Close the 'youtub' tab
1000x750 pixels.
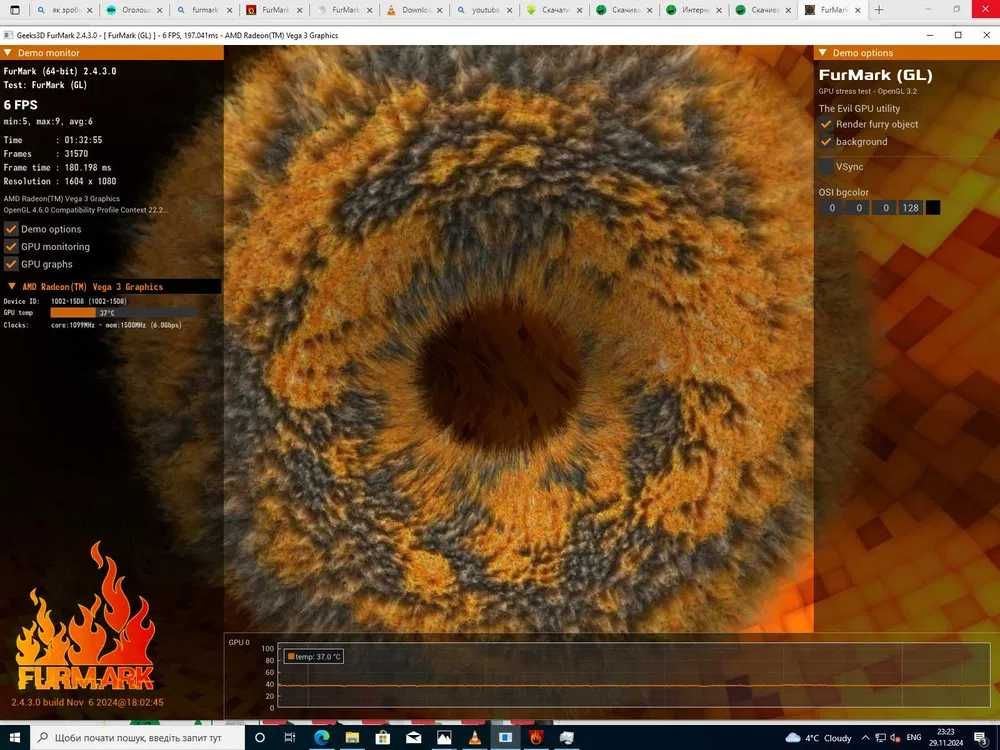510,10
